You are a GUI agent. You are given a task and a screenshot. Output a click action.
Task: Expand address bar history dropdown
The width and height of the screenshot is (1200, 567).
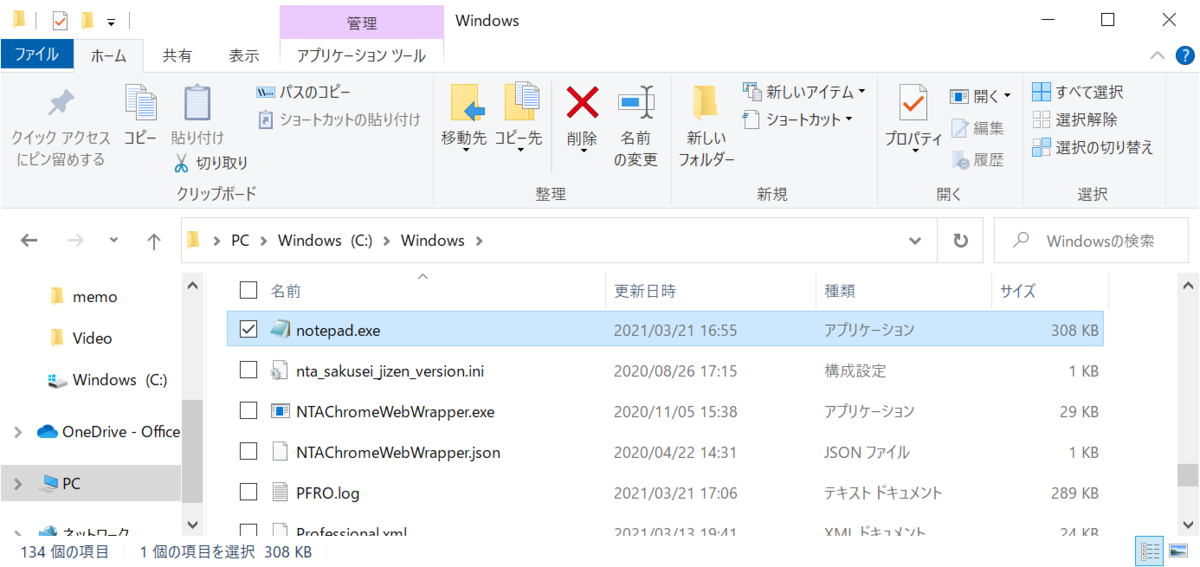pyautogui.click(x=914, y=241)
